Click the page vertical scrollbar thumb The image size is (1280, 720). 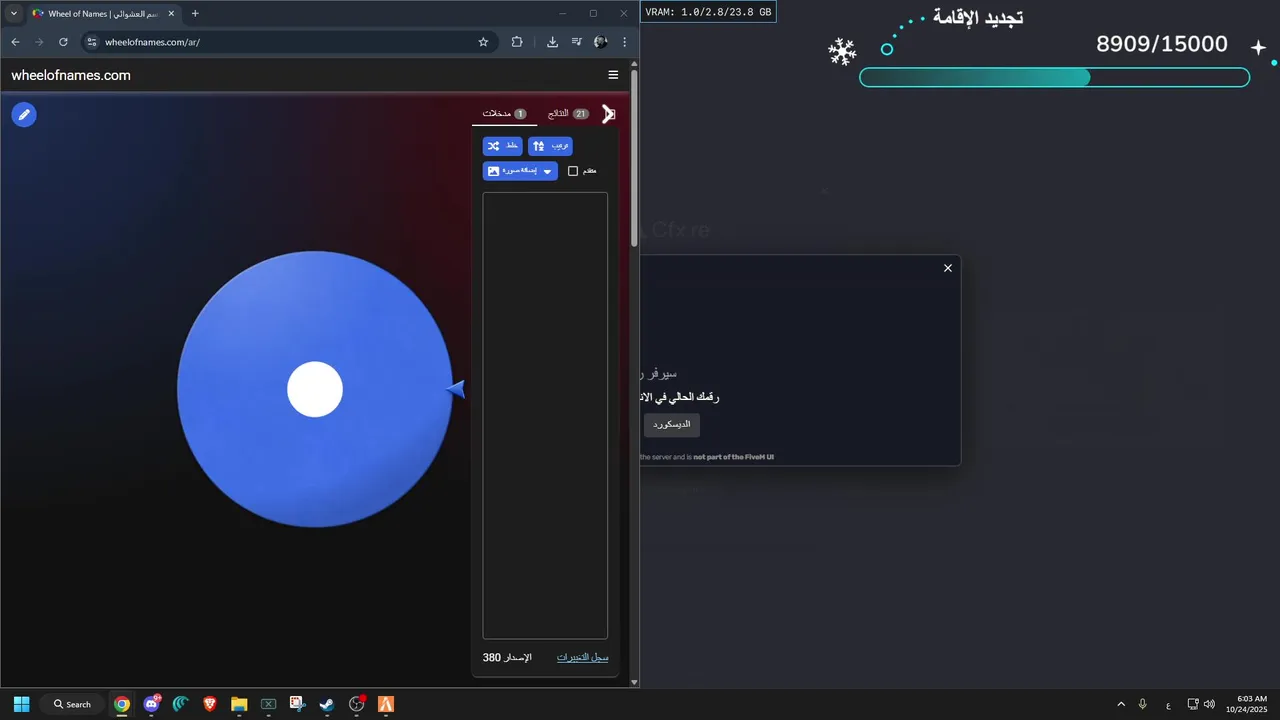click(634, 158)
